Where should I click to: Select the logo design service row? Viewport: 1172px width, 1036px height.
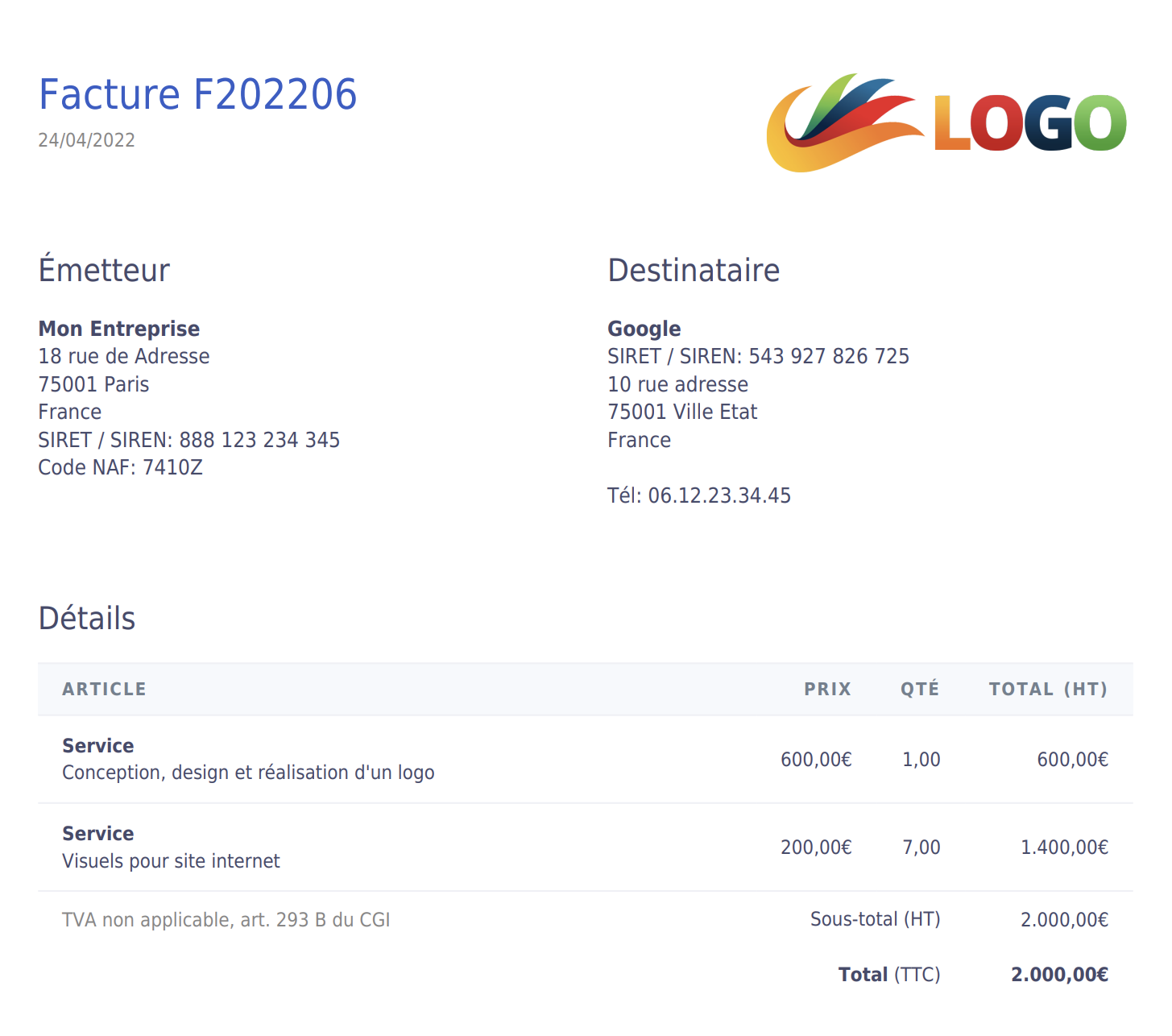point(586,759)
